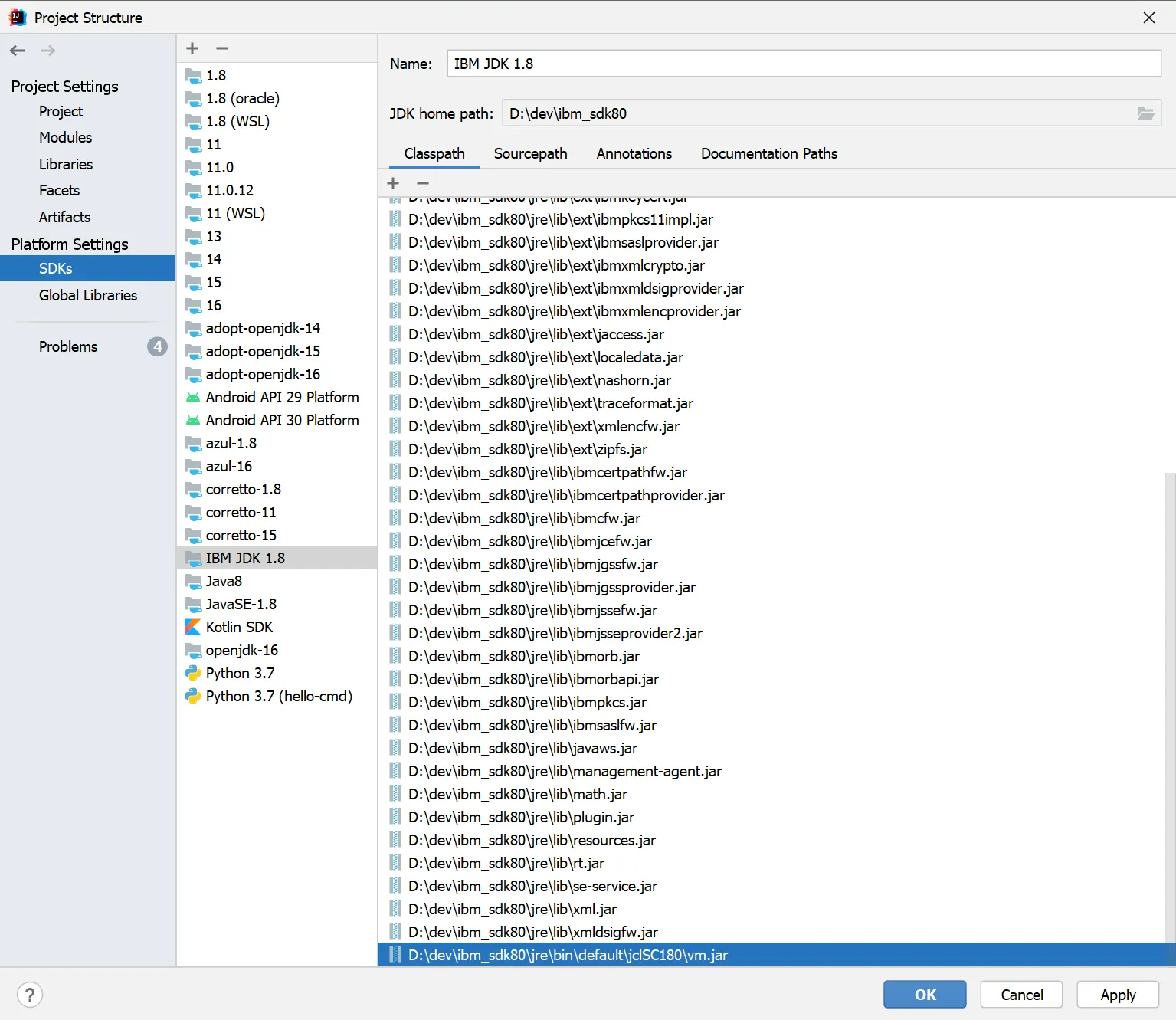Click the javaws.jar archive icon
Viewport: 1176px width, 1020px height.
[395, 748]
